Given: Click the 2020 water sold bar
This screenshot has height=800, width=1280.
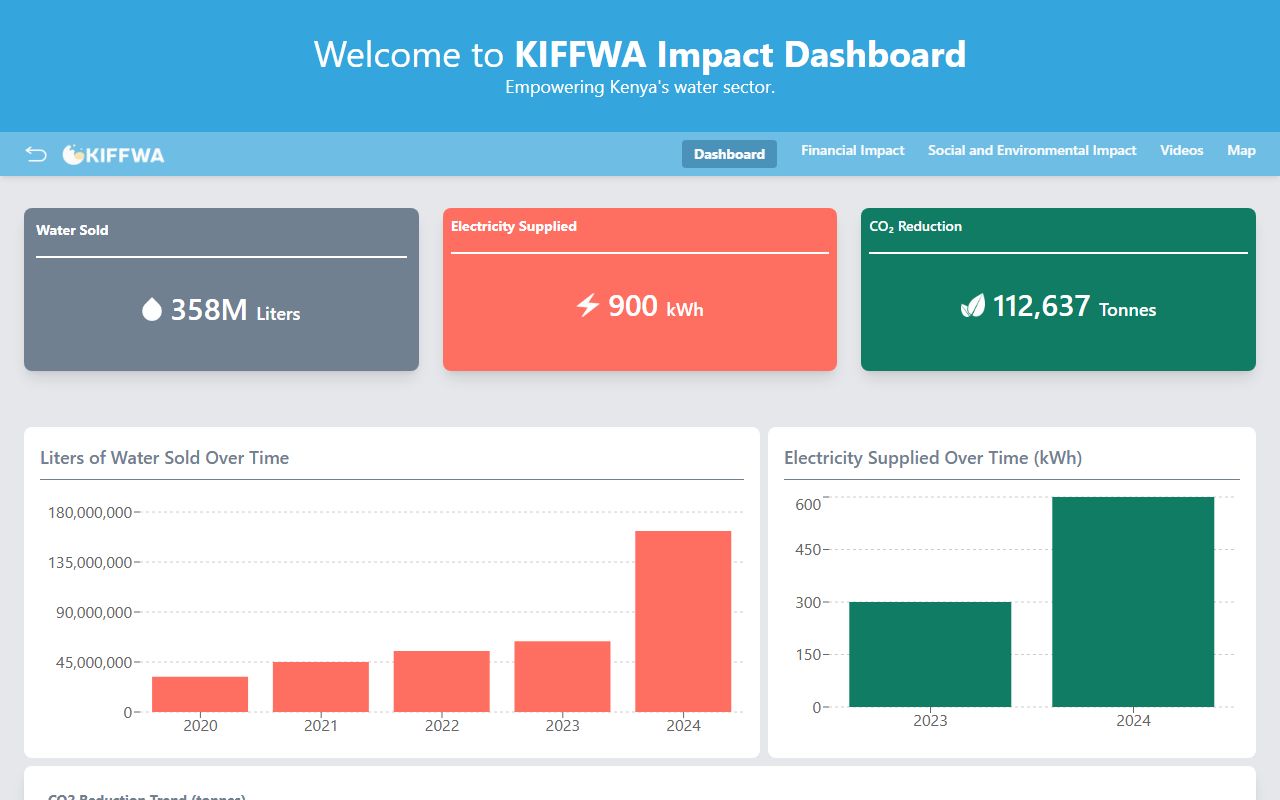Looking at the screenshot, I should point(200,694).
